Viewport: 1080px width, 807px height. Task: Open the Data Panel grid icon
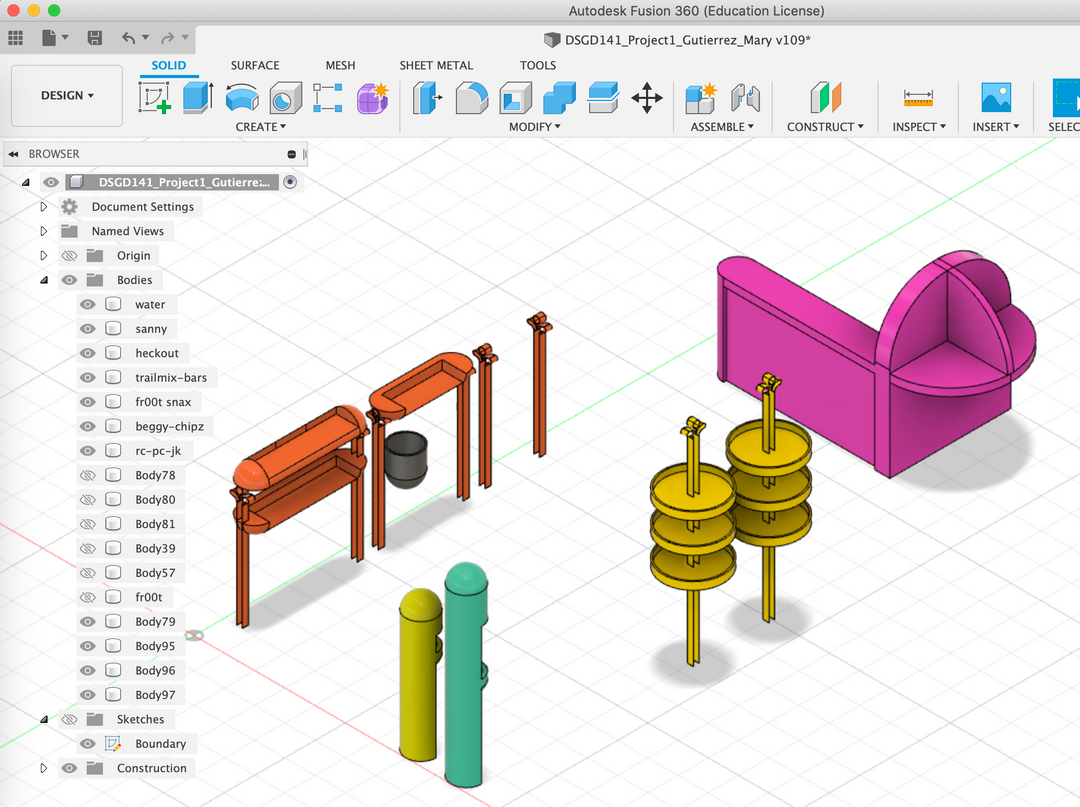15,38
